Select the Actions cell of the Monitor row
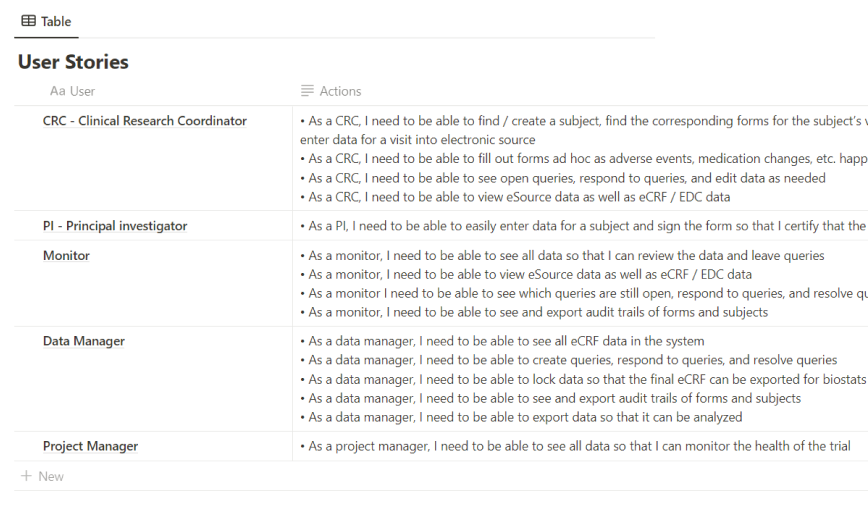The height and width of the screenshot is (512, 868). tap(580, 284)
